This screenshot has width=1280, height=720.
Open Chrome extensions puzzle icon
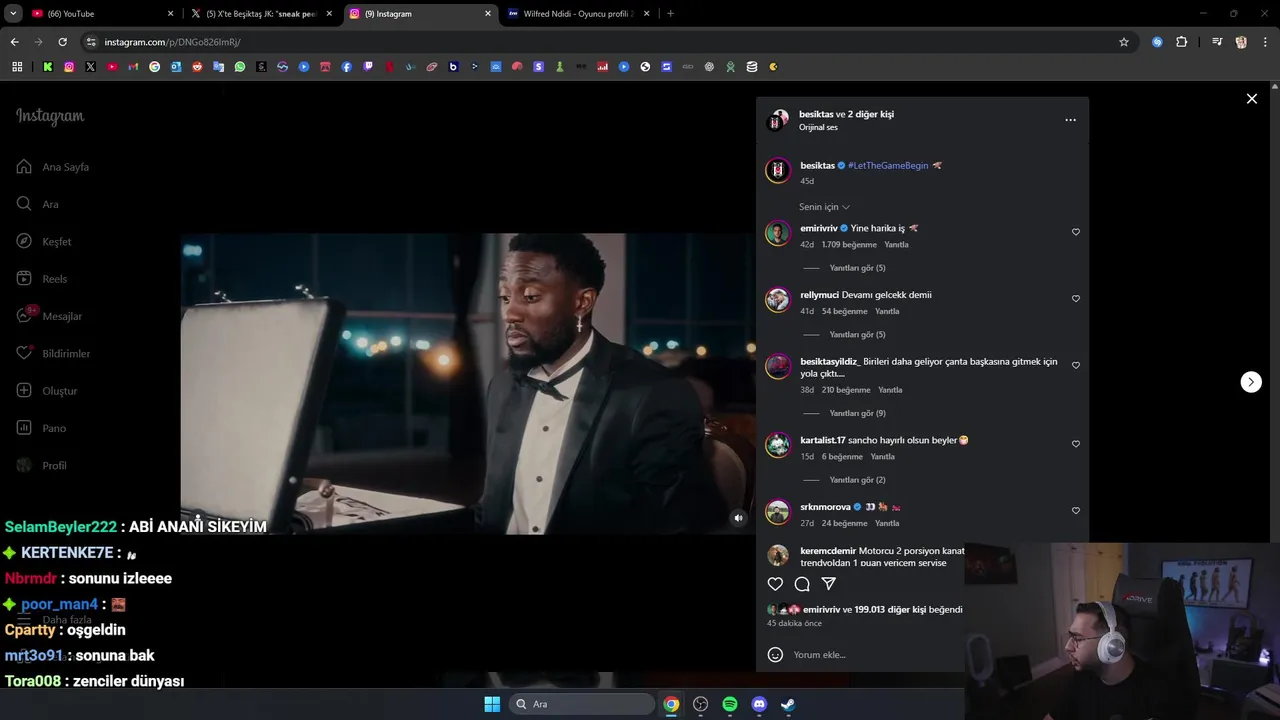[x=1181, y=42]
